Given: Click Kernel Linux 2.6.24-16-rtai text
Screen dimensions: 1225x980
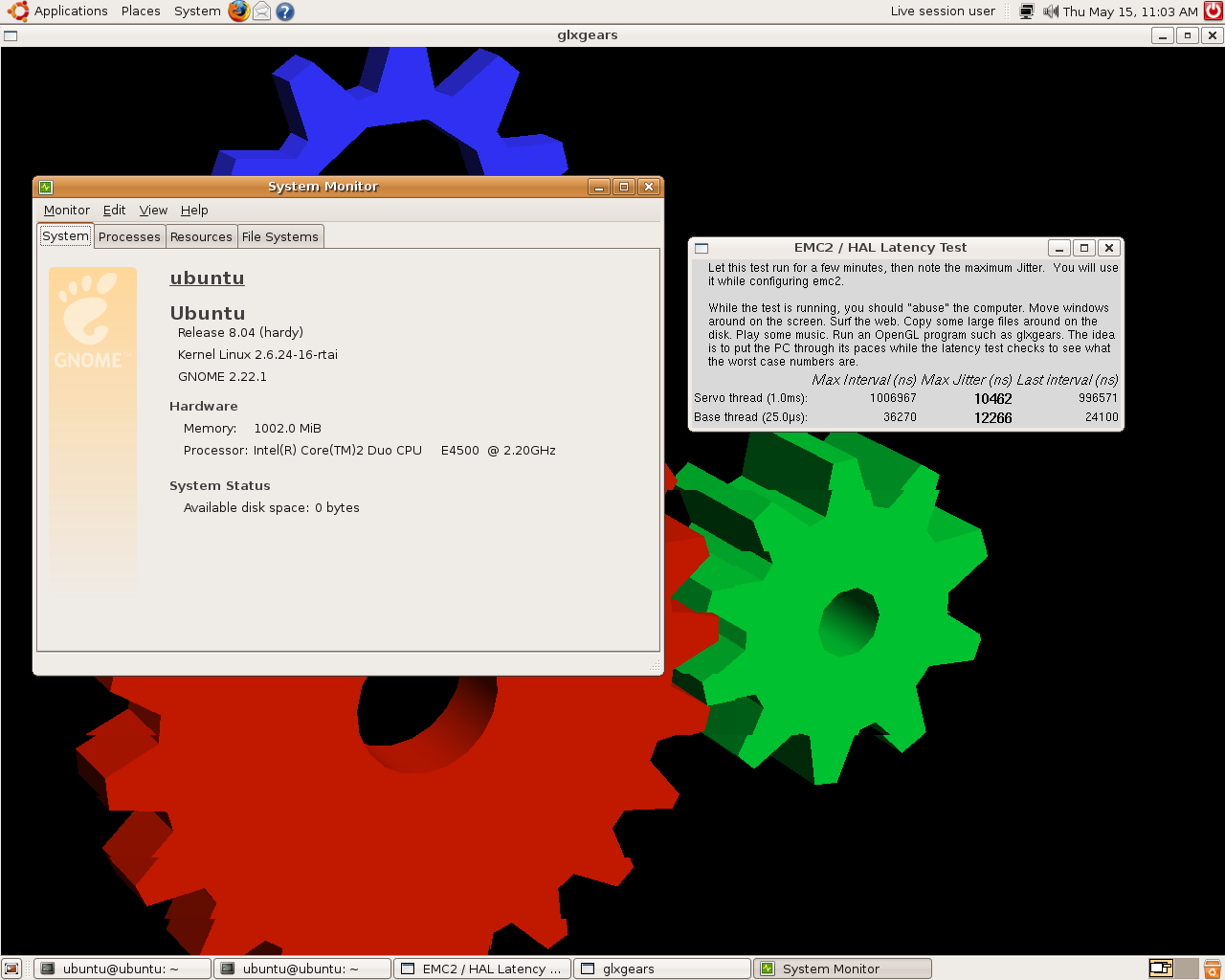Looking at the screenshot, I should (x=257, y=355).
